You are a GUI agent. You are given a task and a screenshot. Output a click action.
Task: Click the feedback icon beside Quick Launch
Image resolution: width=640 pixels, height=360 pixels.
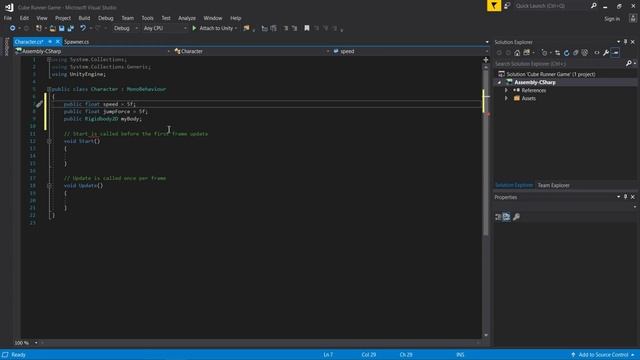(507, 6)
